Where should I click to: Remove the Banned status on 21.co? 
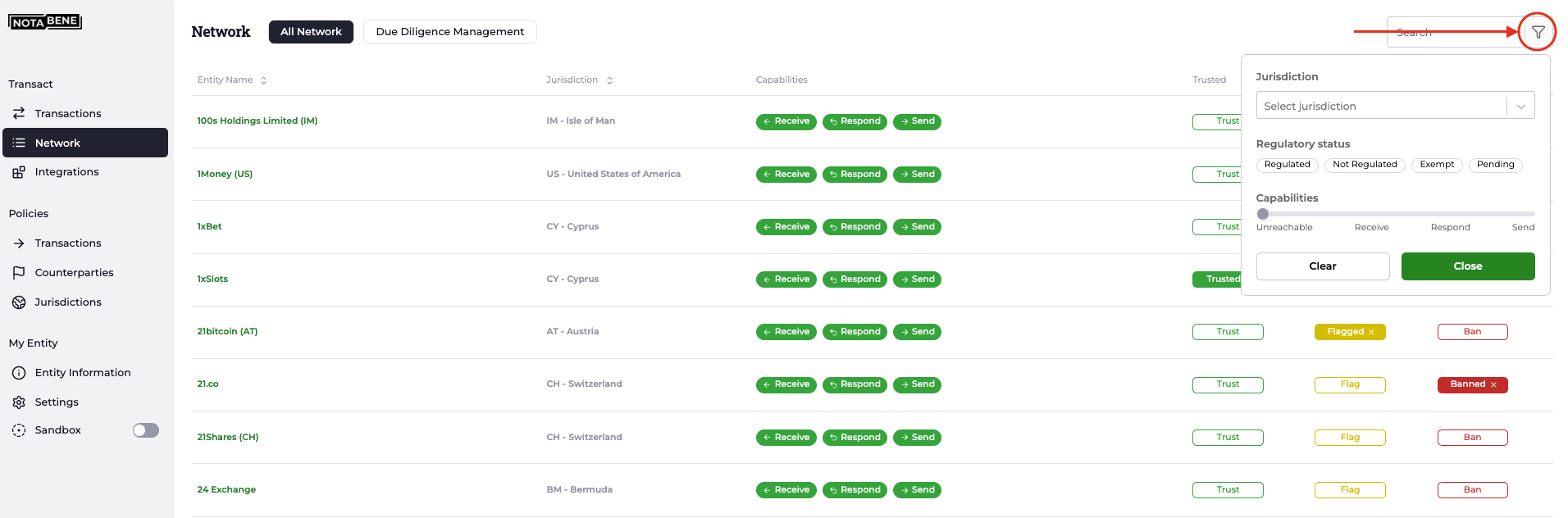pos(1493,384)
